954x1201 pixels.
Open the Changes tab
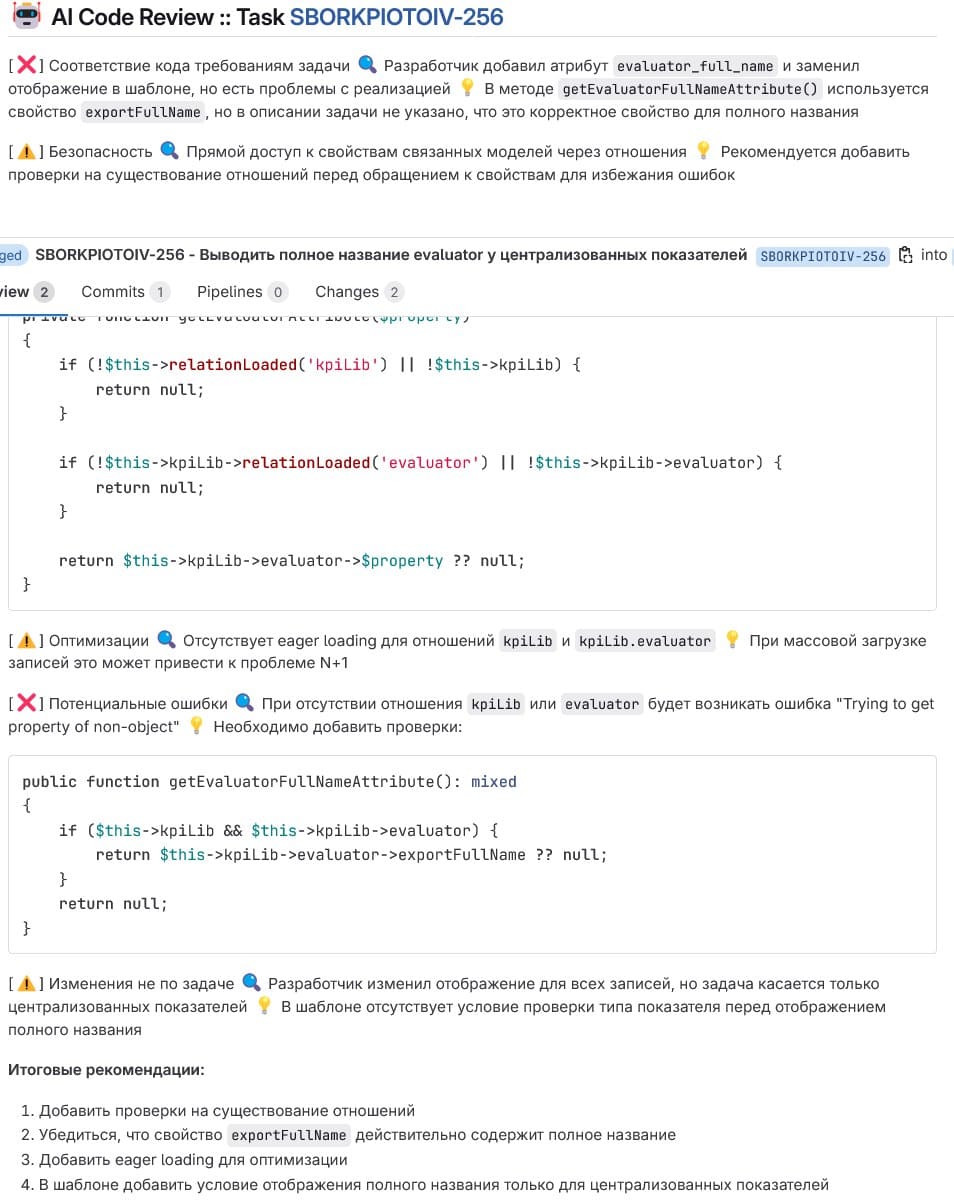347,292
